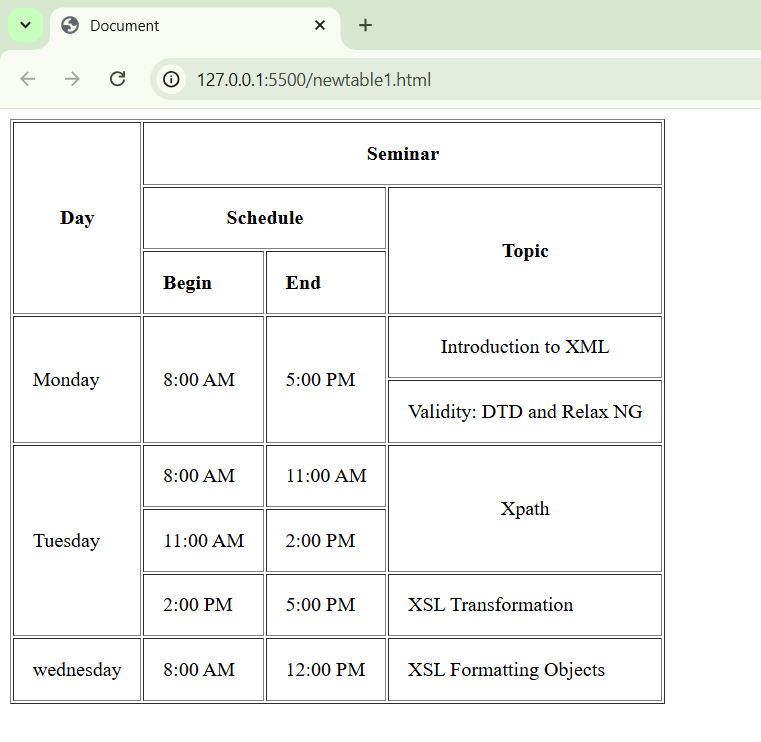Click the Schedule header cell

265,218
